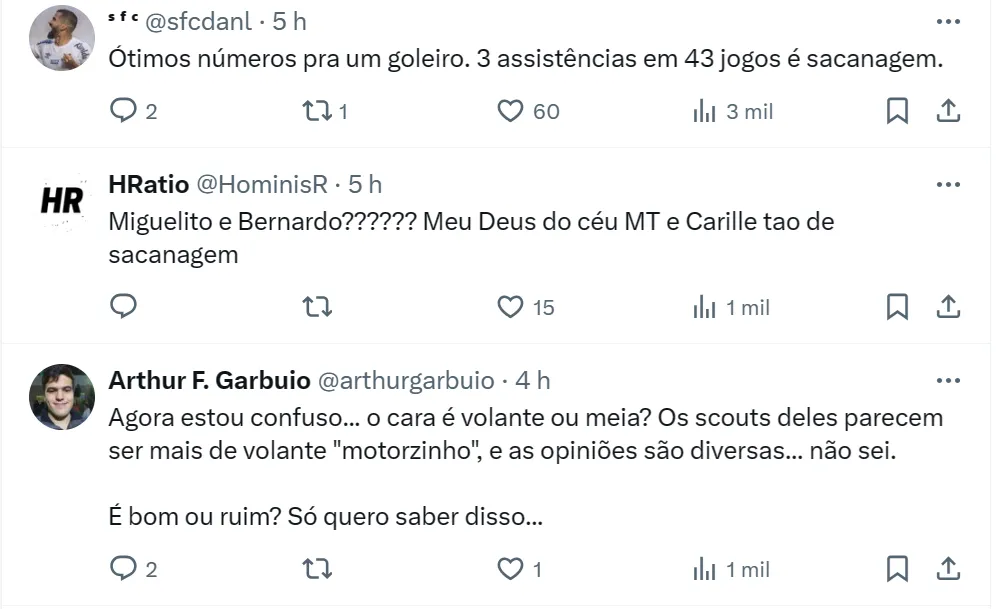
Task: Reply to HRatio's tweet
Action: pyautogui.click(x=123, y=307)
